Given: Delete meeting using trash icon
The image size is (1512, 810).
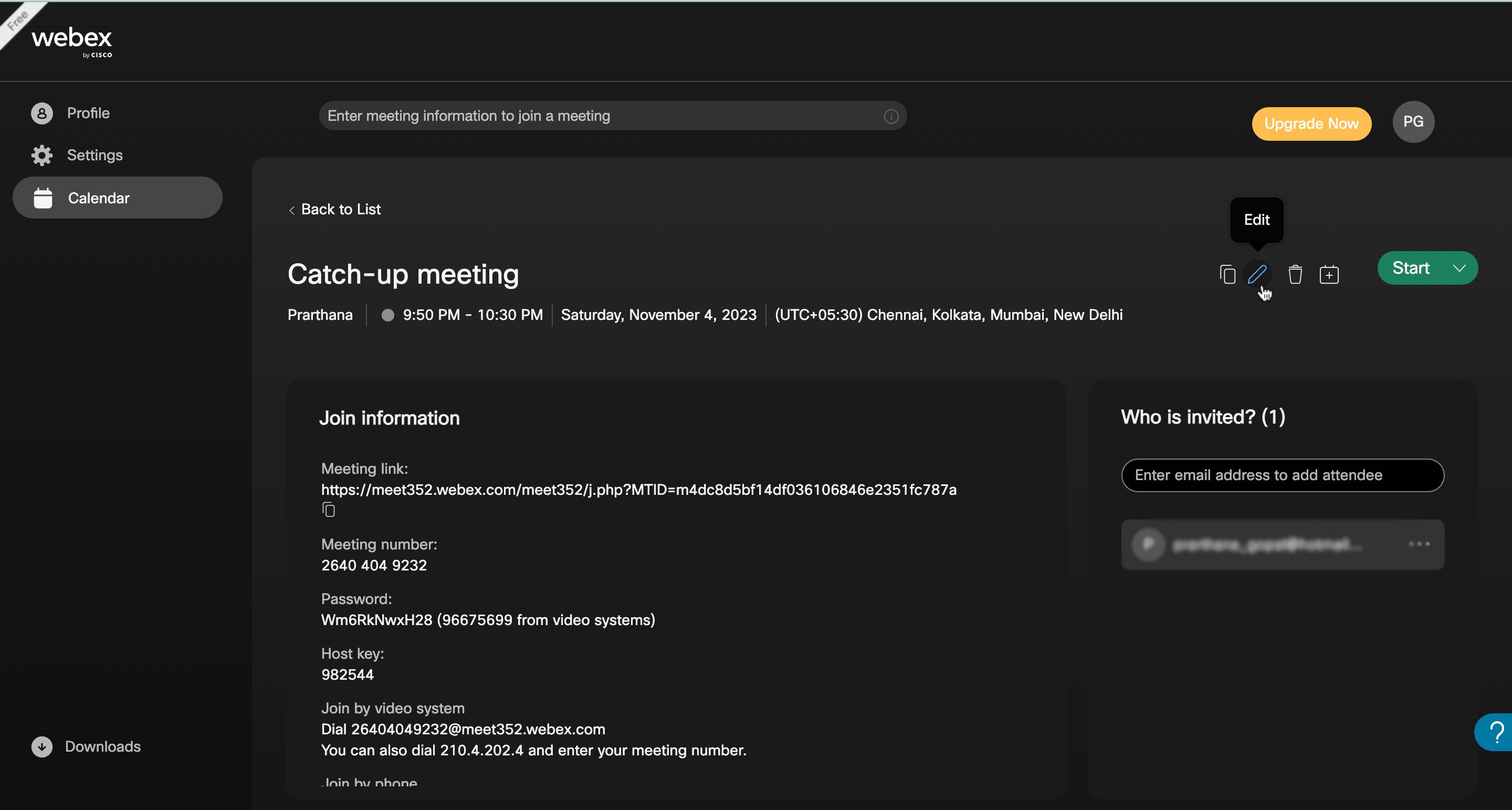Looking at the screenshot, I should coord(1295,275).
